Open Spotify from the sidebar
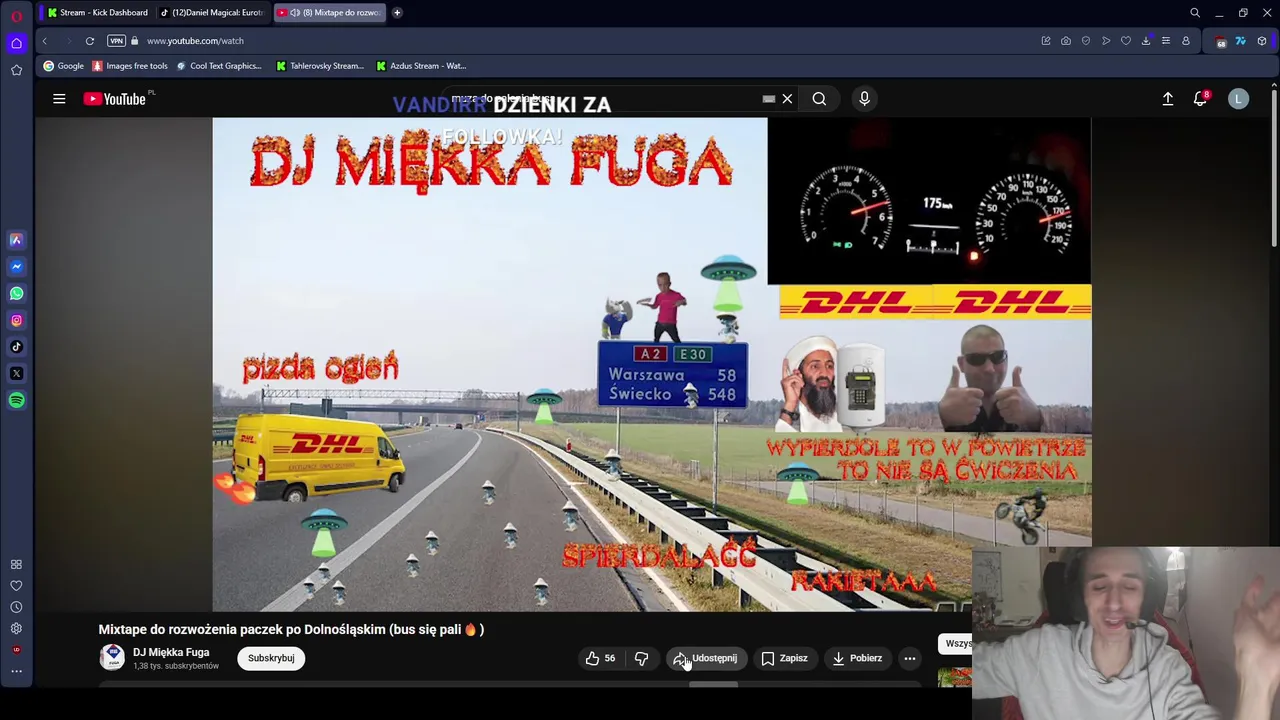 click(16, 400)
